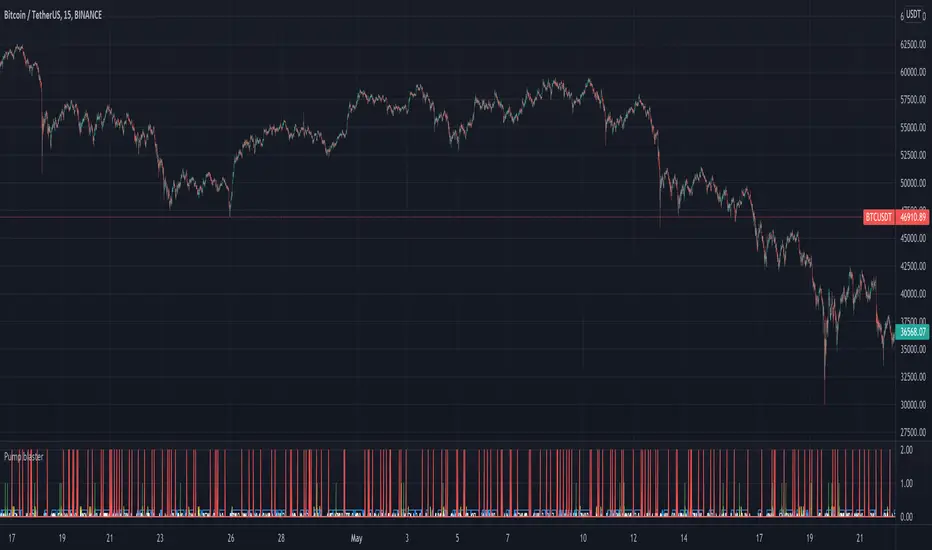This screenshot has width=932, height=550.
Task: Select date 14 on the time axis
Action: pos(685,536)
